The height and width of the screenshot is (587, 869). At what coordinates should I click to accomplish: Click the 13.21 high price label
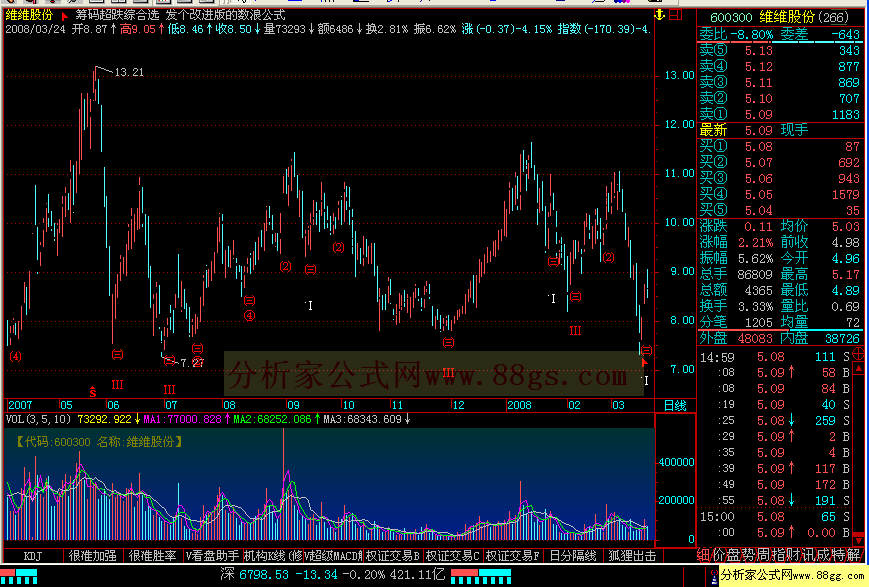point(129,72)
